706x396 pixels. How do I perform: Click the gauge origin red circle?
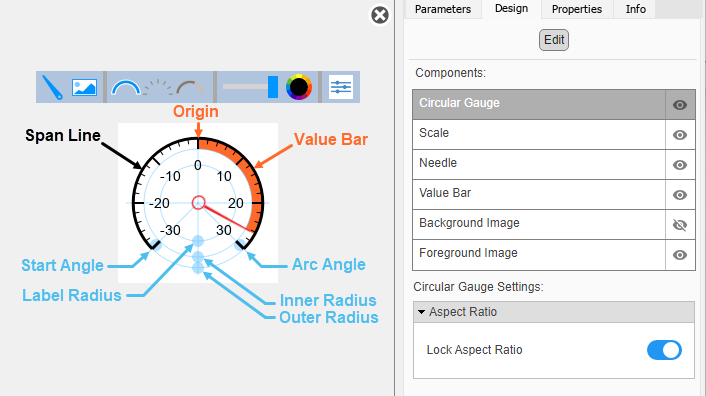(198, 202)
